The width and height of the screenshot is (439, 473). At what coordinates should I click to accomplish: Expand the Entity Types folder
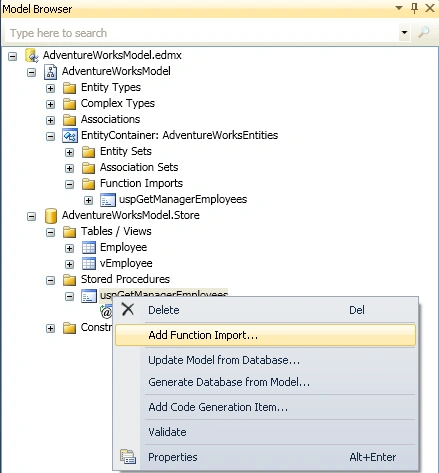coord(50,88)
